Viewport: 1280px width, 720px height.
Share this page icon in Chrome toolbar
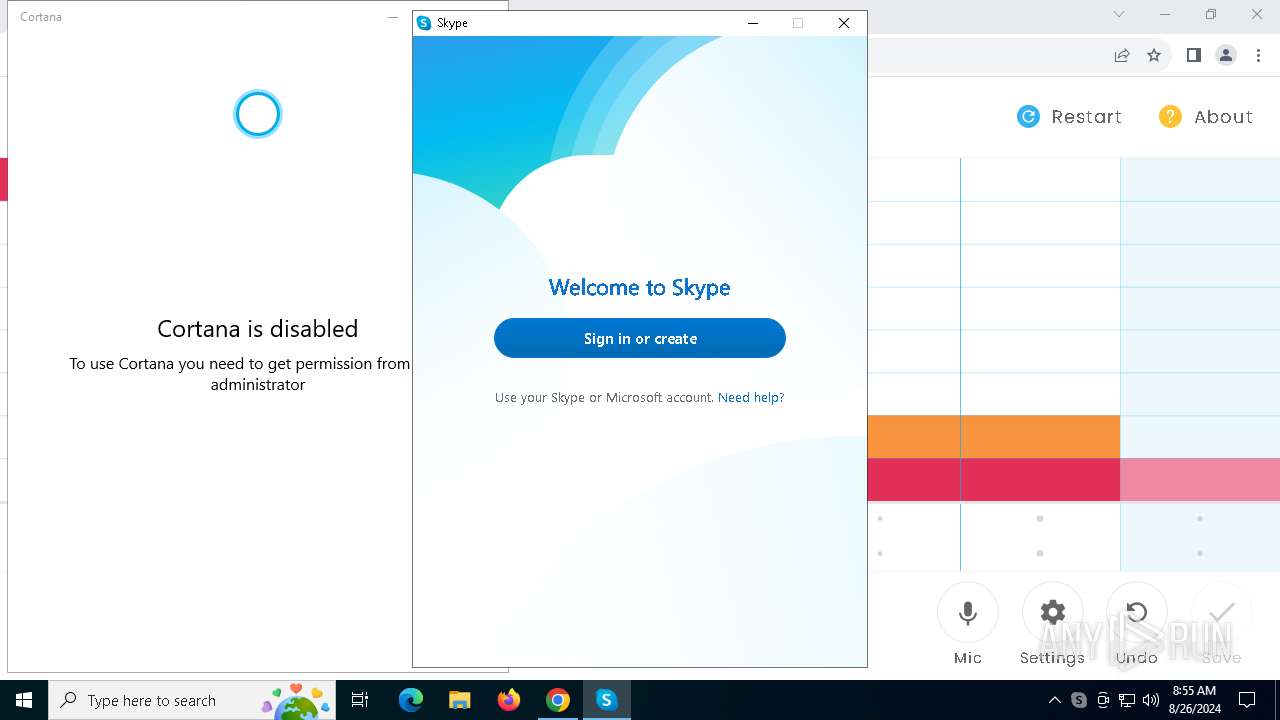[x=1122, y=56]
